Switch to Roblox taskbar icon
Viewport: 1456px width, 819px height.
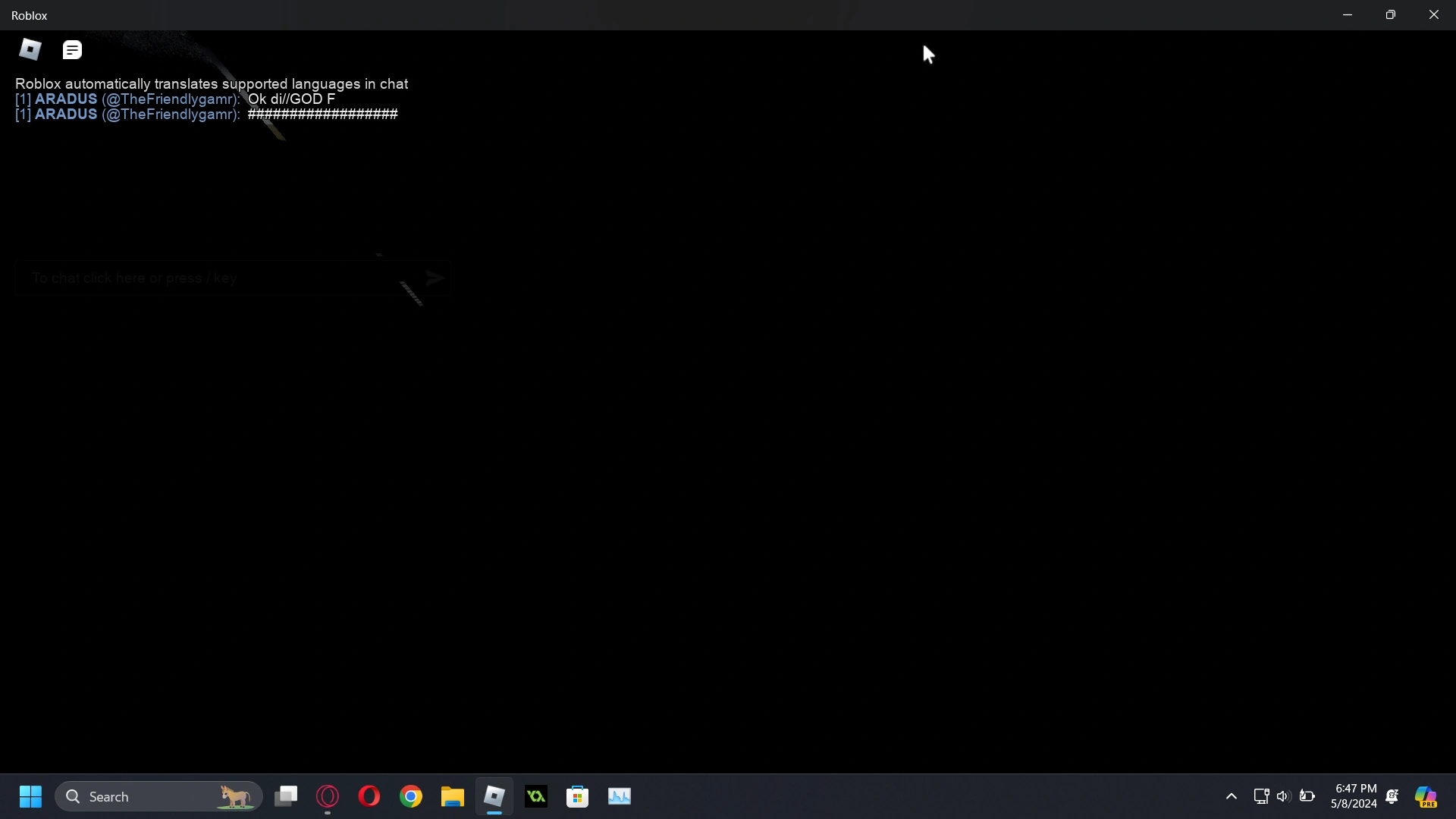494,796
